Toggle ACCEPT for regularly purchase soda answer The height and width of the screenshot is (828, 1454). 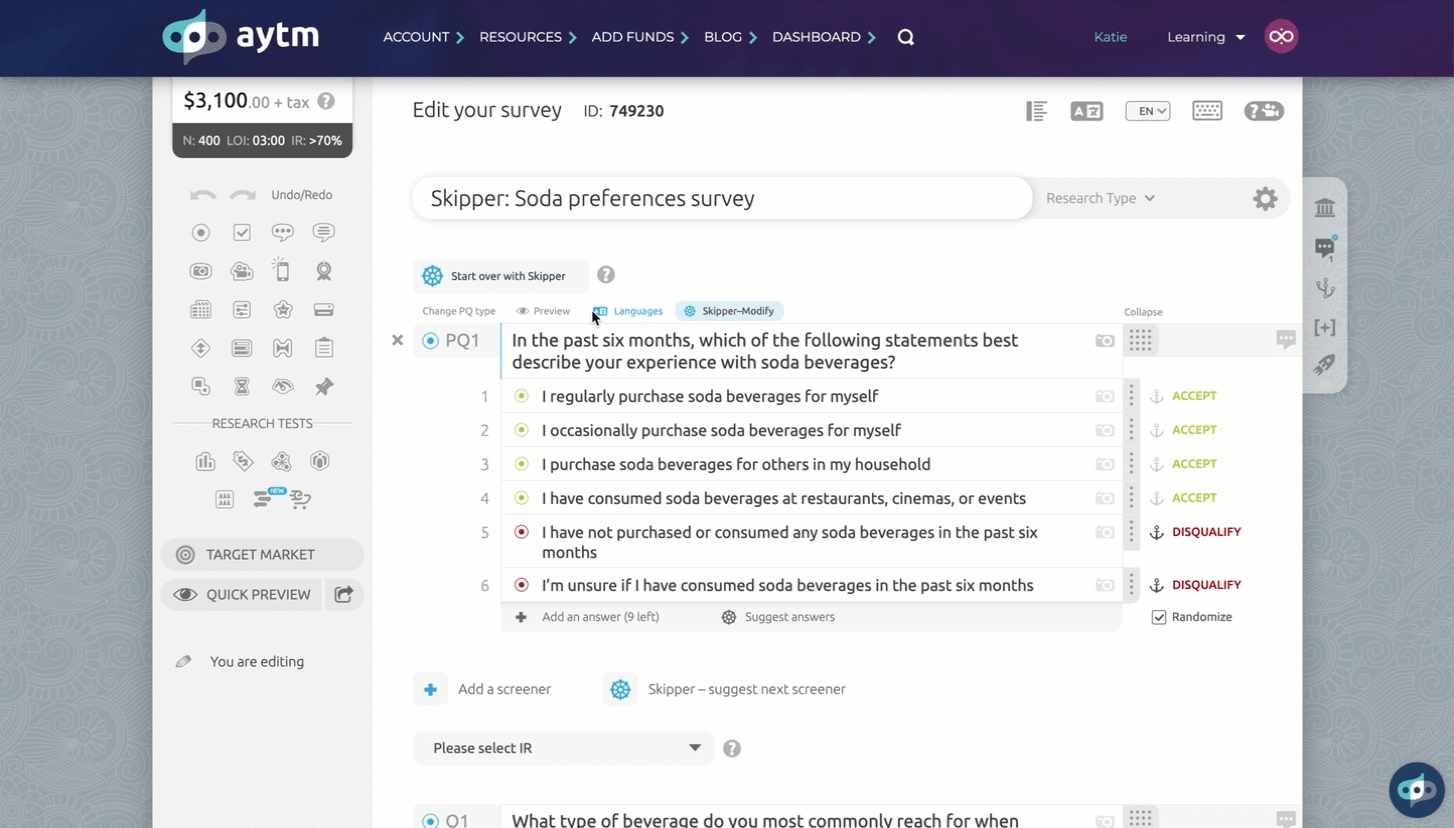click(x=1194, y=396)
